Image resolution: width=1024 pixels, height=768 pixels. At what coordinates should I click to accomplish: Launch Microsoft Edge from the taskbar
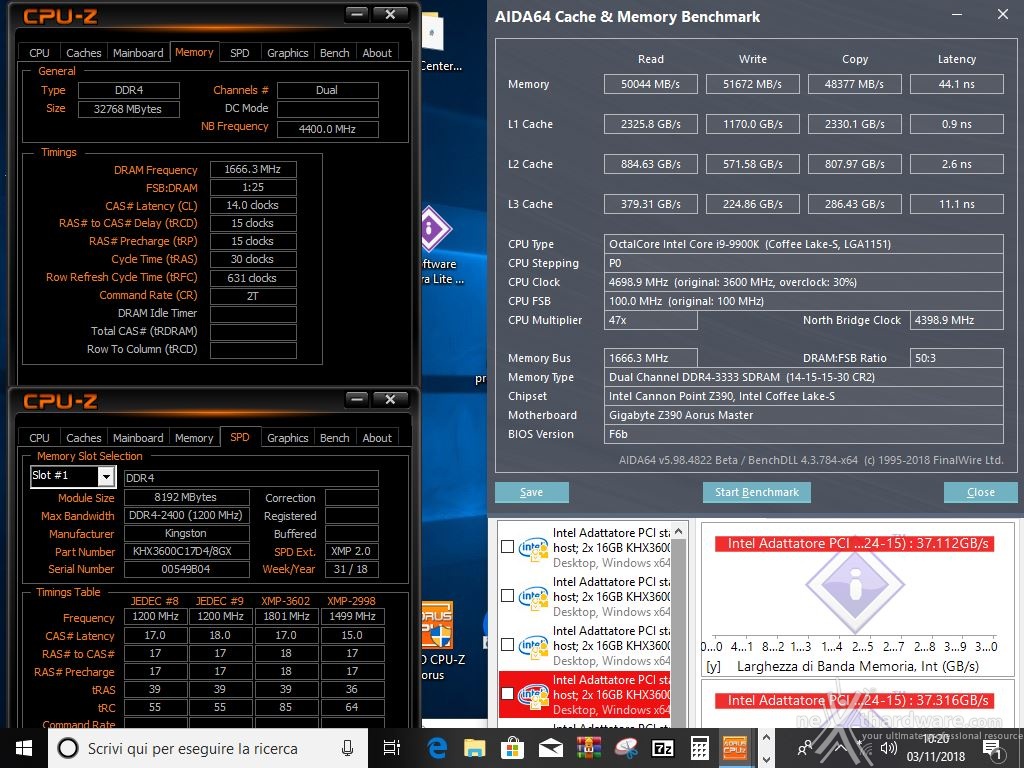pos(437,748)
